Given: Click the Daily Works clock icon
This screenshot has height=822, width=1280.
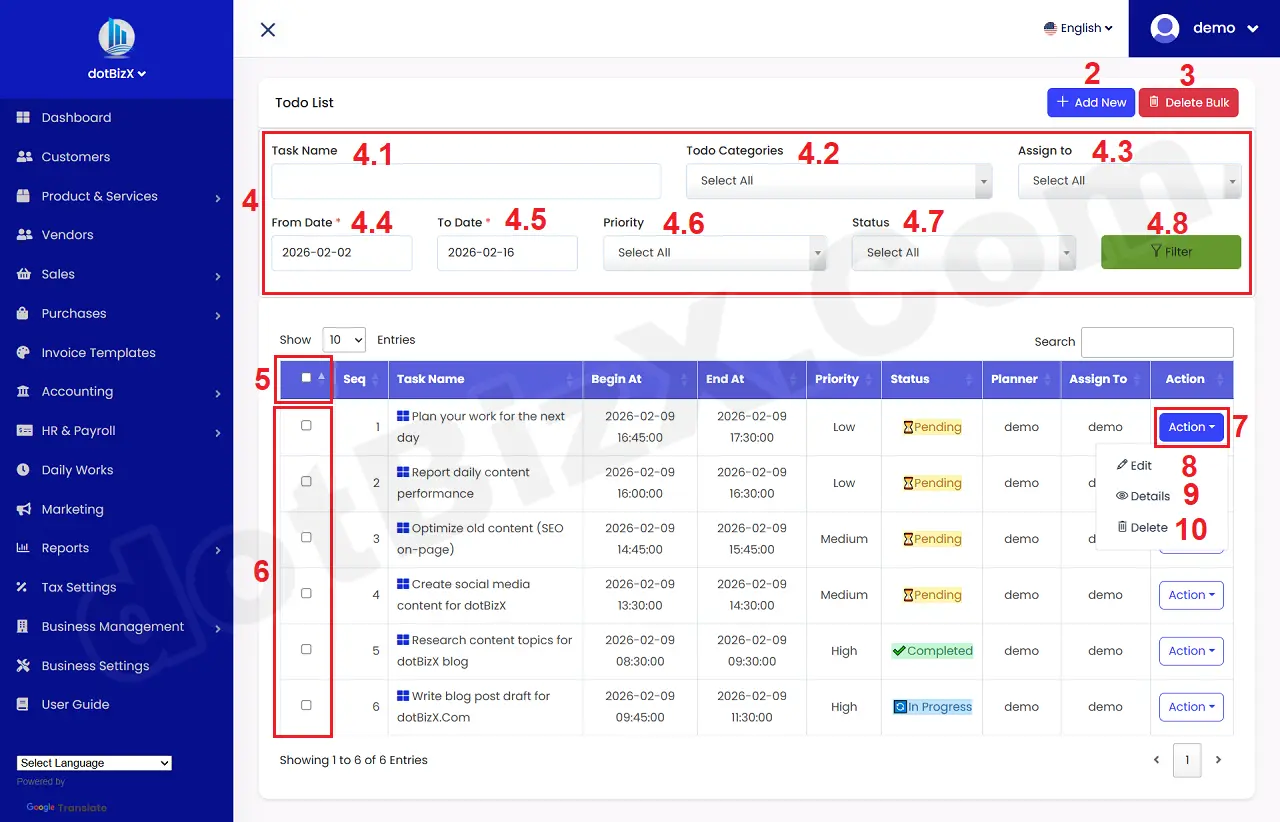Looking at the screenshot, I should click(x=23, y=470).
